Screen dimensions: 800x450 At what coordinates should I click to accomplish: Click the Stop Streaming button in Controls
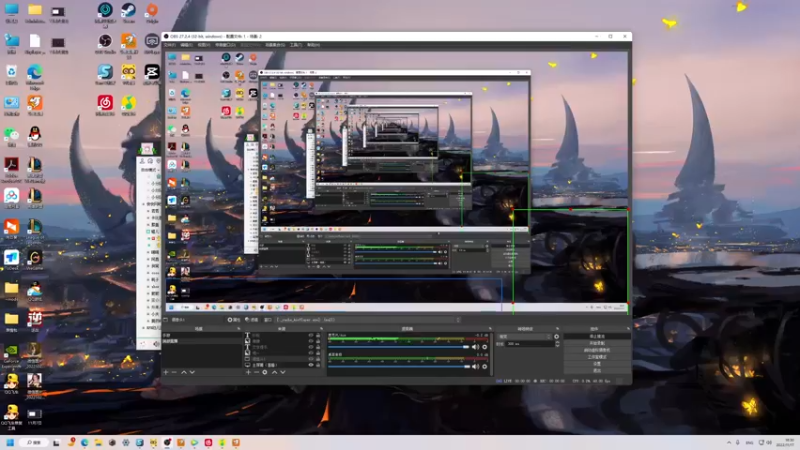pyautogui.click(x=597, y=337)
